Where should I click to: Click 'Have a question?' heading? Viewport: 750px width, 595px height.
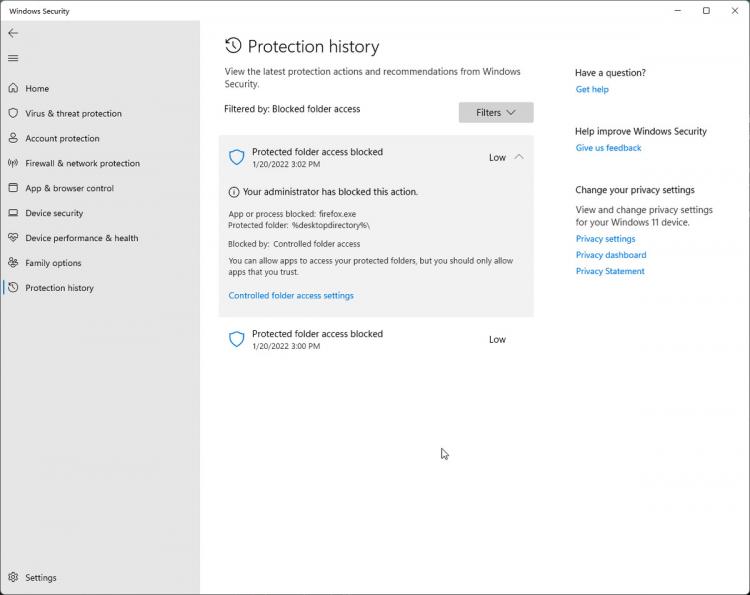click(610, 73)
